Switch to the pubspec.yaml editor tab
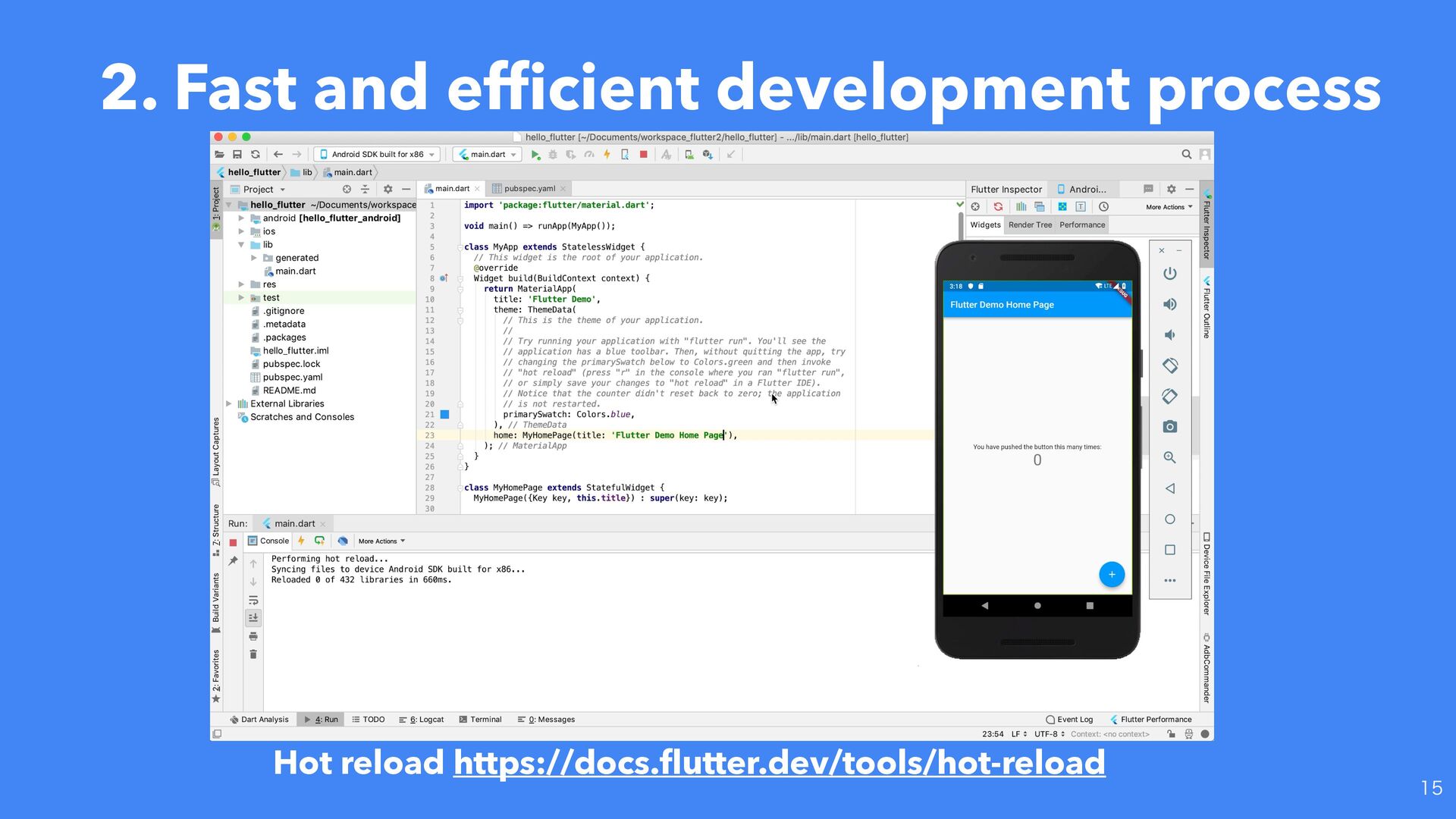The image size is (1456, 819). (529, 189)
